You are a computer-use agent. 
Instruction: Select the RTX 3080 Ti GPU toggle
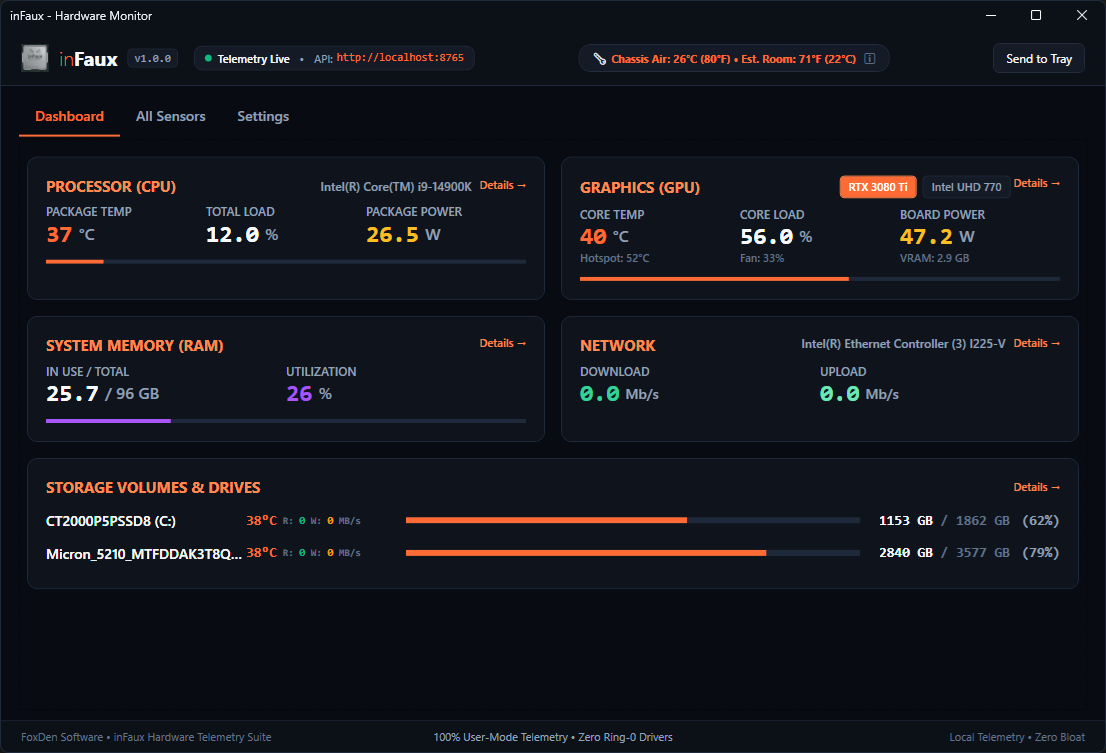click(x=877, y=187)
